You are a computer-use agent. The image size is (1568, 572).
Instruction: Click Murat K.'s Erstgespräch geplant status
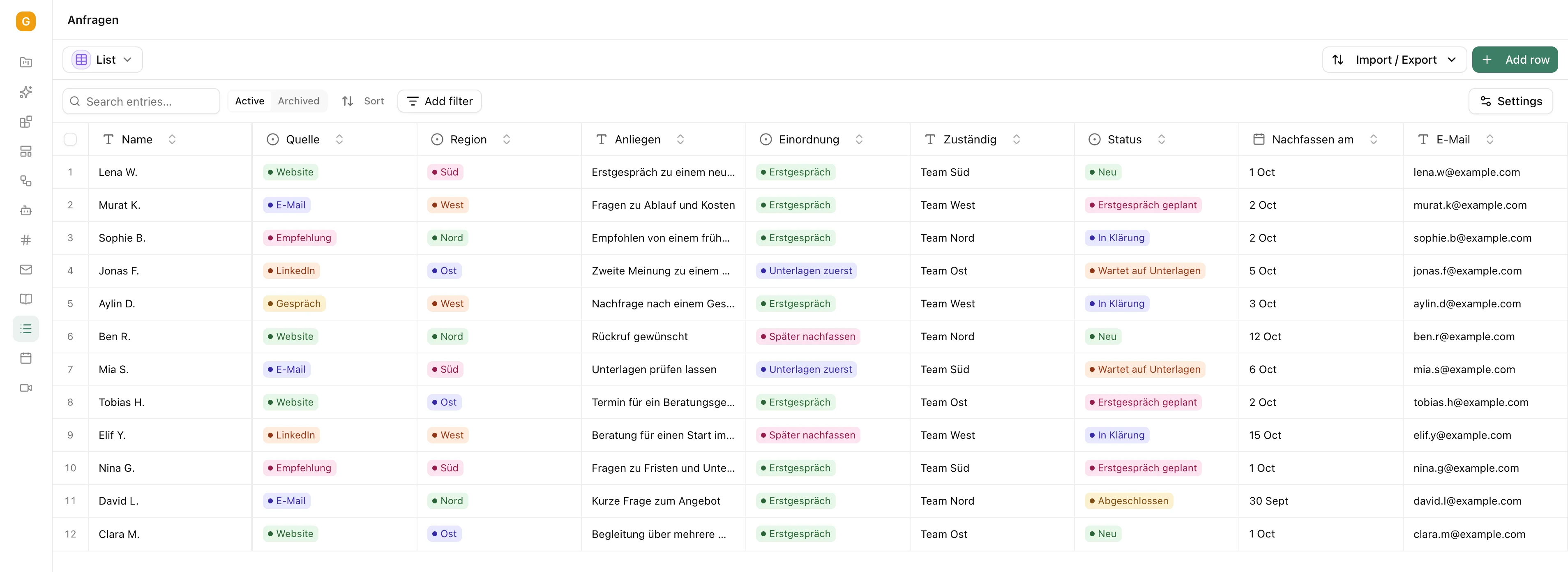1143,205
